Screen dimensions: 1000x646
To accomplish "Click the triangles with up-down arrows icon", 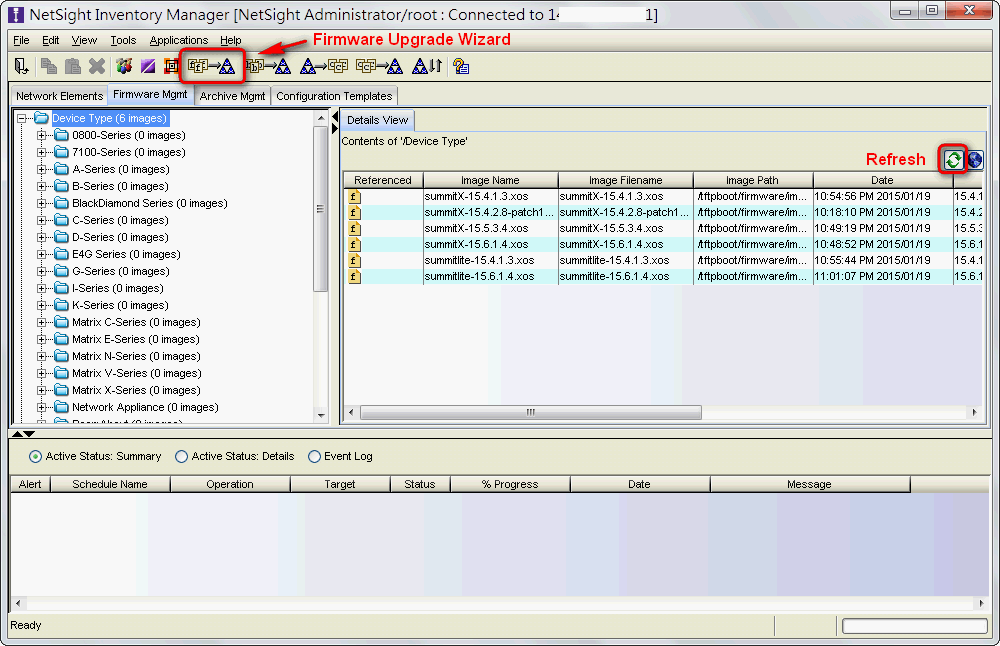I will click(427, 66).
